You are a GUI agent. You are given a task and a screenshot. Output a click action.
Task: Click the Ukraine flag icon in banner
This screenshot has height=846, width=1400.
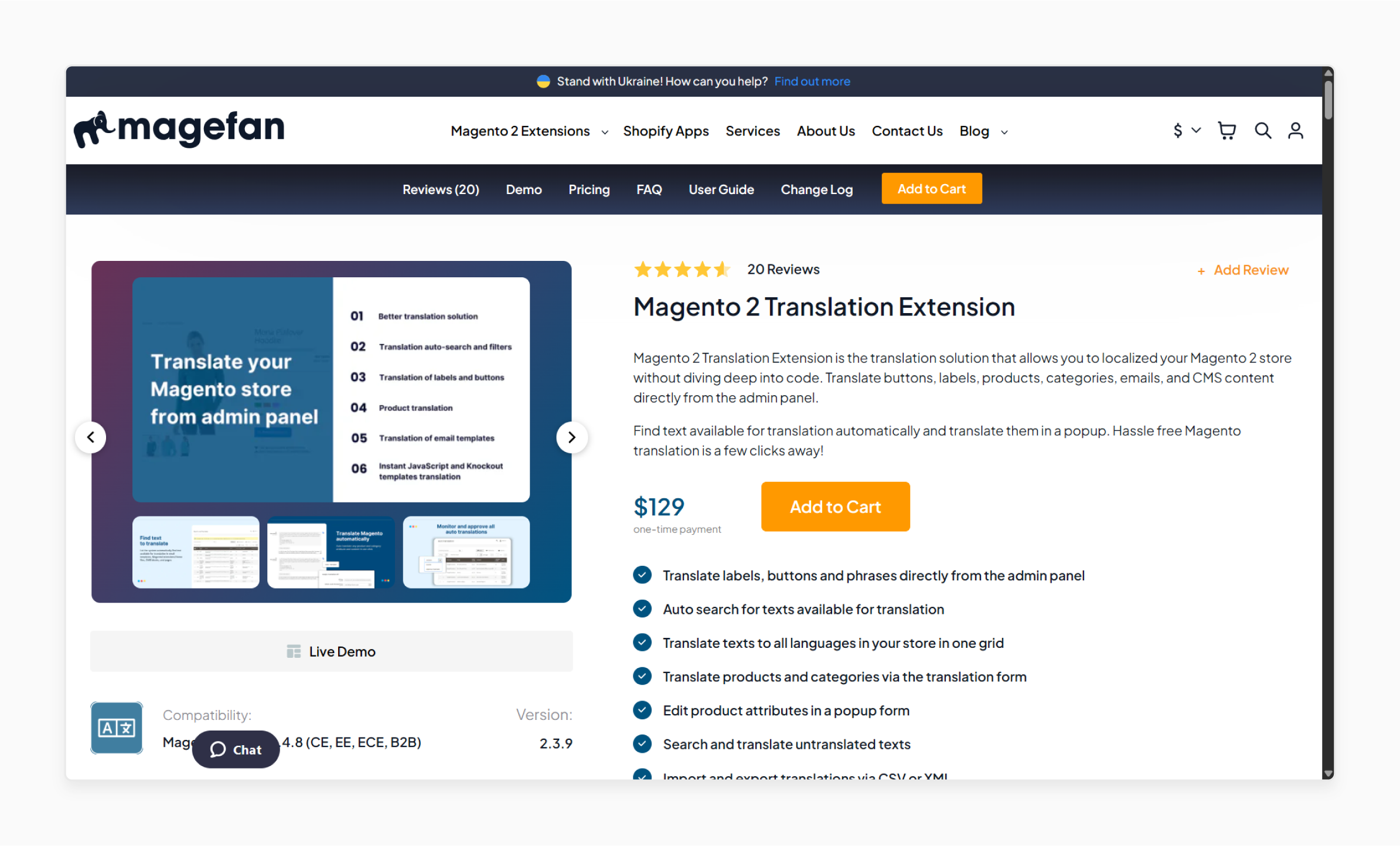pyautogui.click(x=543, y=81)
